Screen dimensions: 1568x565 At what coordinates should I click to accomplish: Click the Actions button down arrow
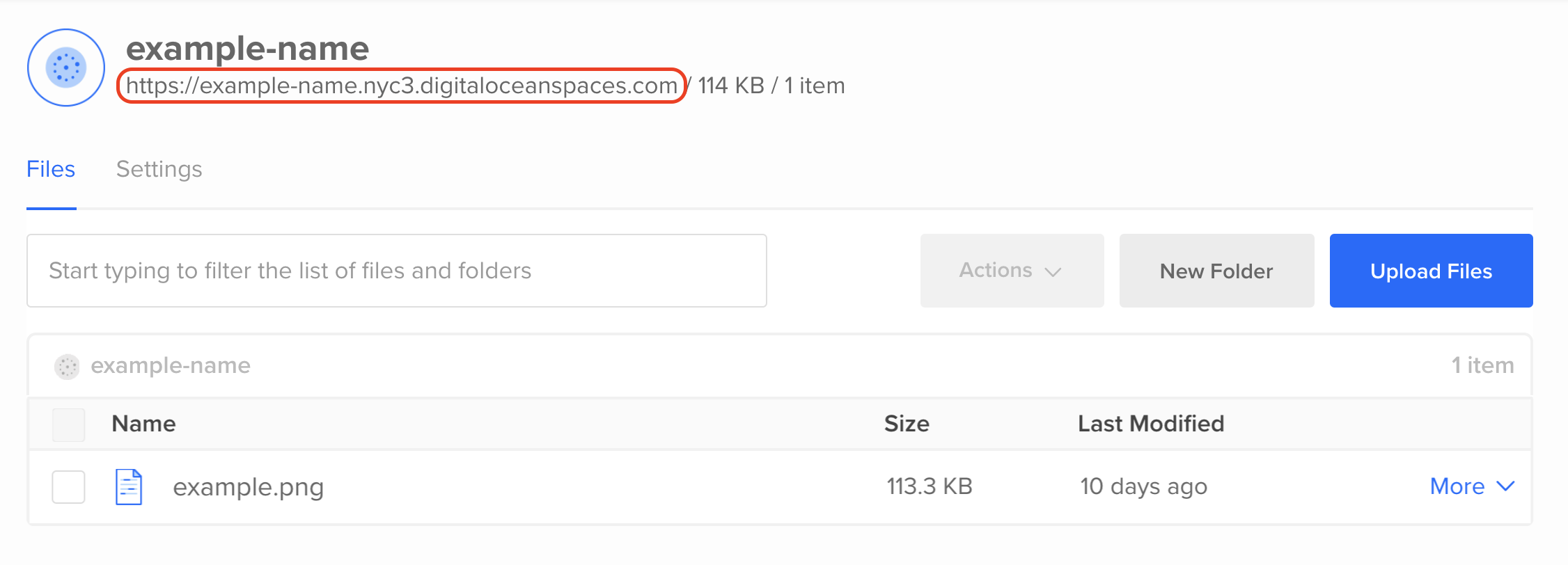(x=1053, y=271)
